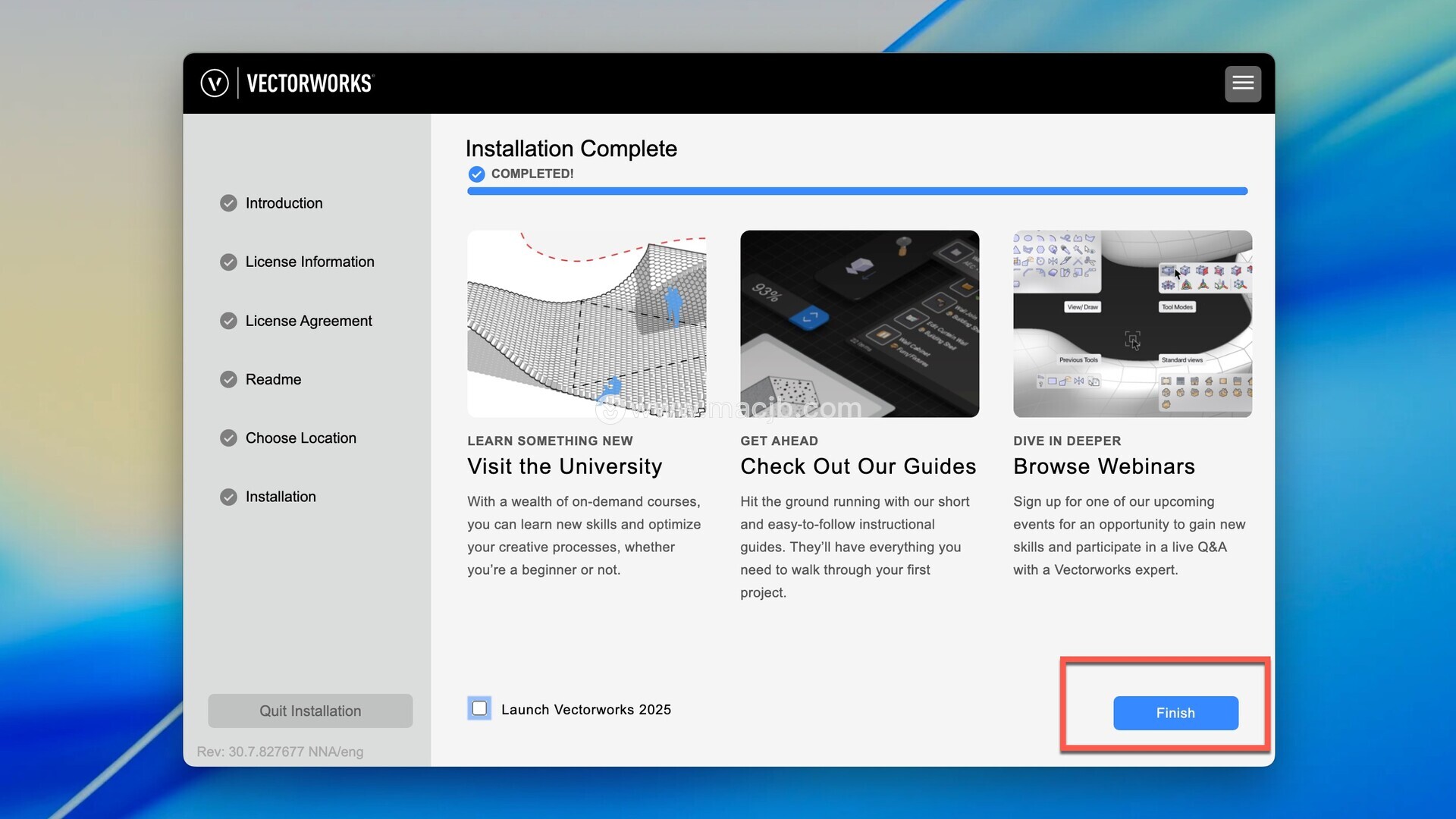This screenshot has height=819, width=1456.
Task: Click the Vectorworks circular V logo
Action: point(215,83)
